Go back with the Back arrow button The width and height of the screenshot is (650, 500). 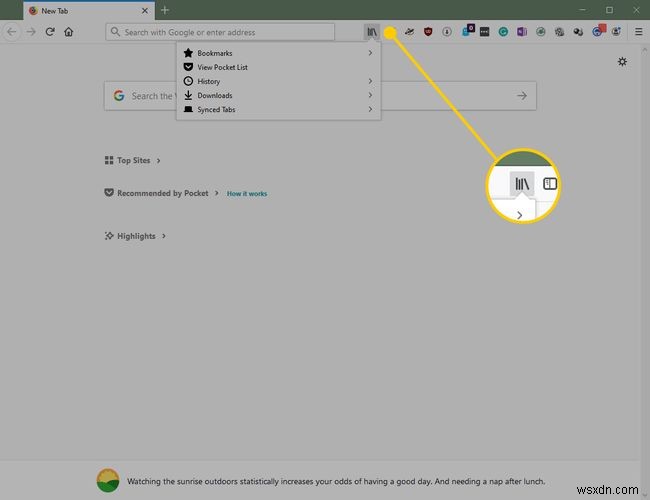click(x=12, y=32)
